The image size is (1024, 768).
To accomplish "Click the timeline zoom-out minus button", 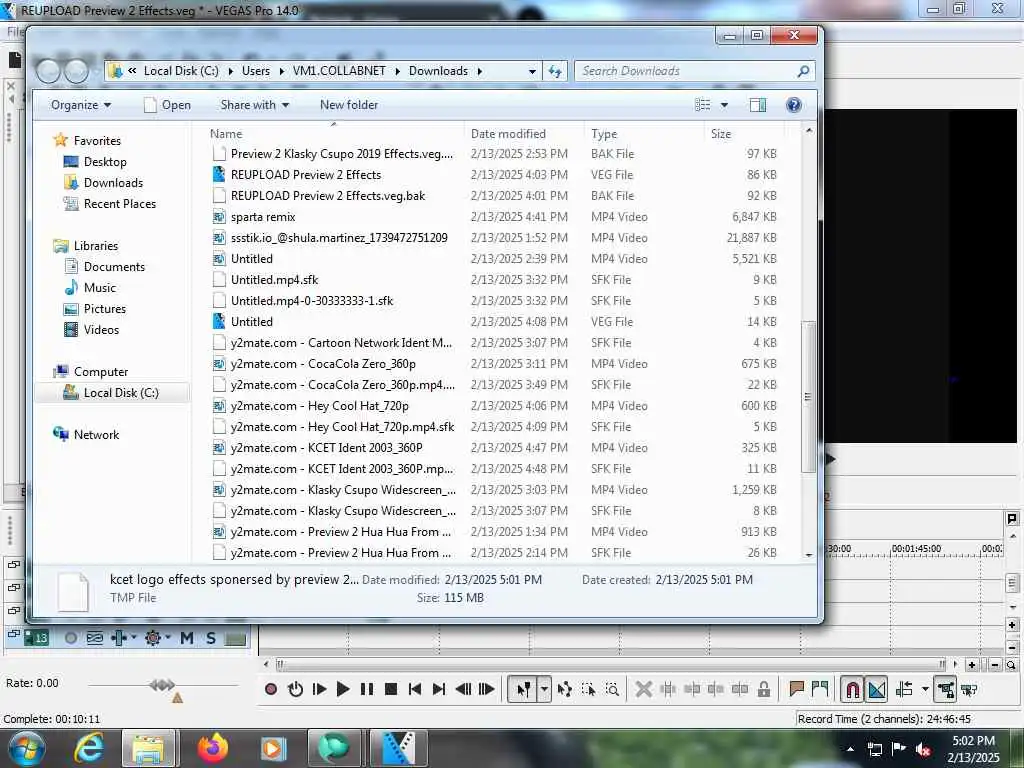I will click(995, 665).
